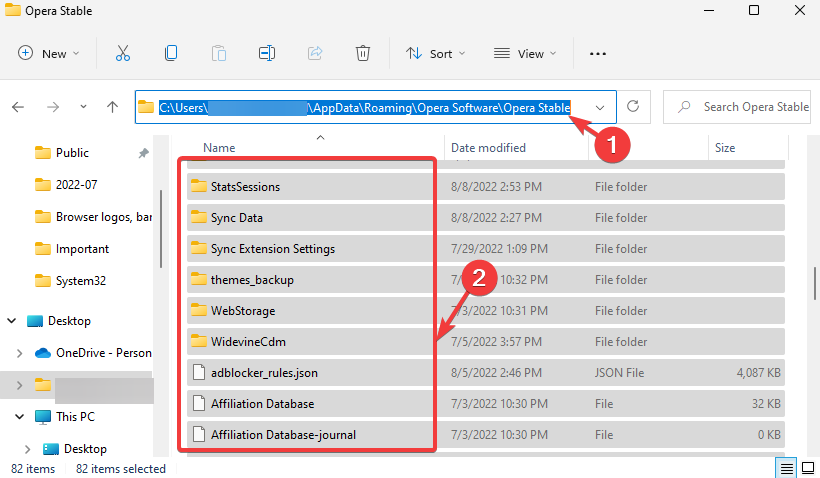Open the New item dropdown
The width and height of the screenshot is (820, 478).
coord(48,53)
